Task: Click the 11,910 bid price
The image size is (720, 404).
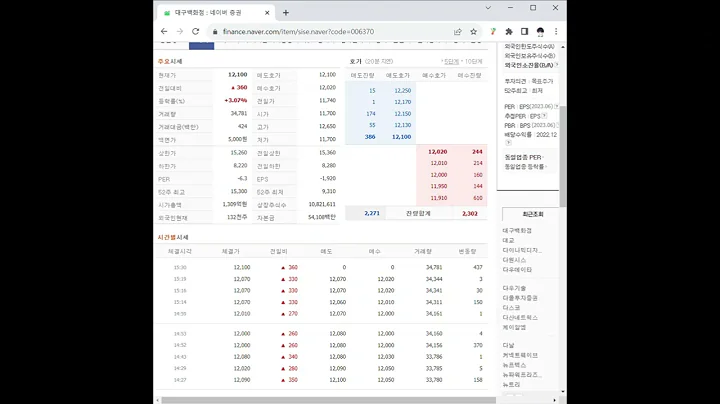Action: [x=439, y=198]
